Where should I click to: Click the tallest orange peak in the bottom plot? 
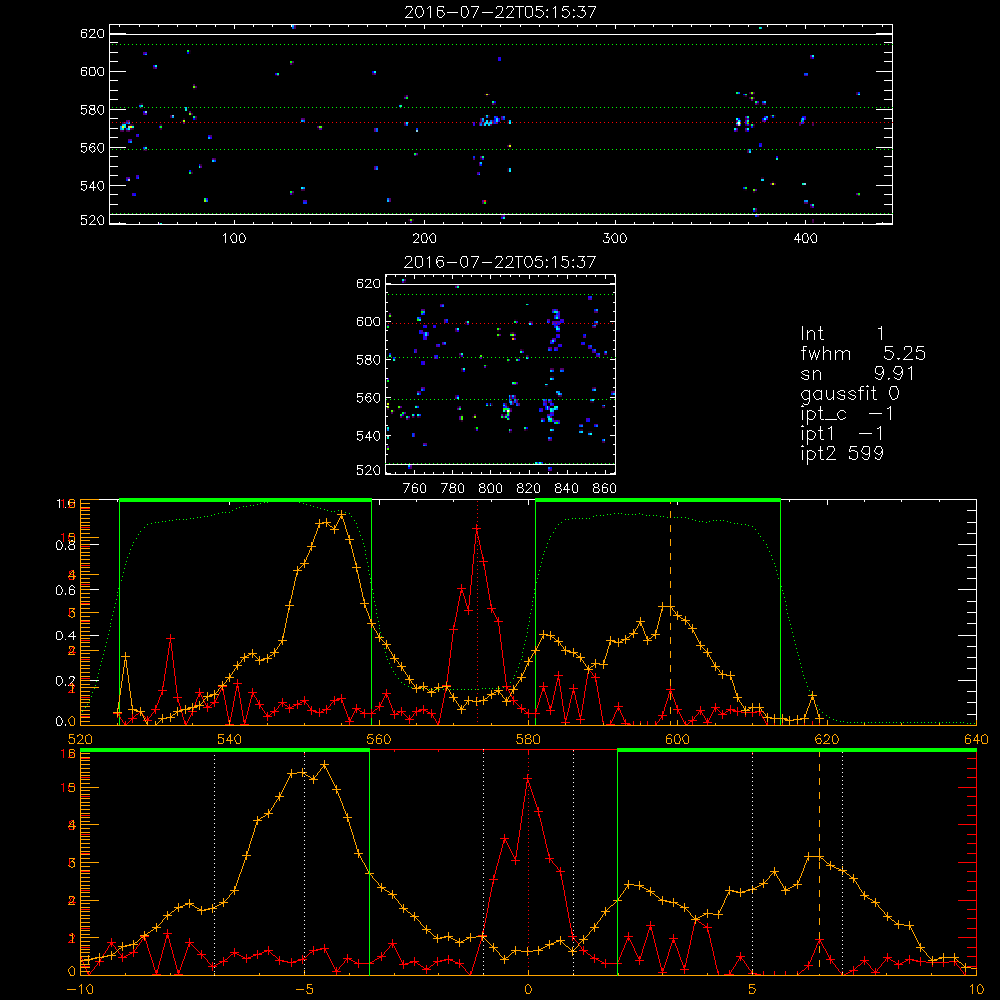click(x=325, y=764)
